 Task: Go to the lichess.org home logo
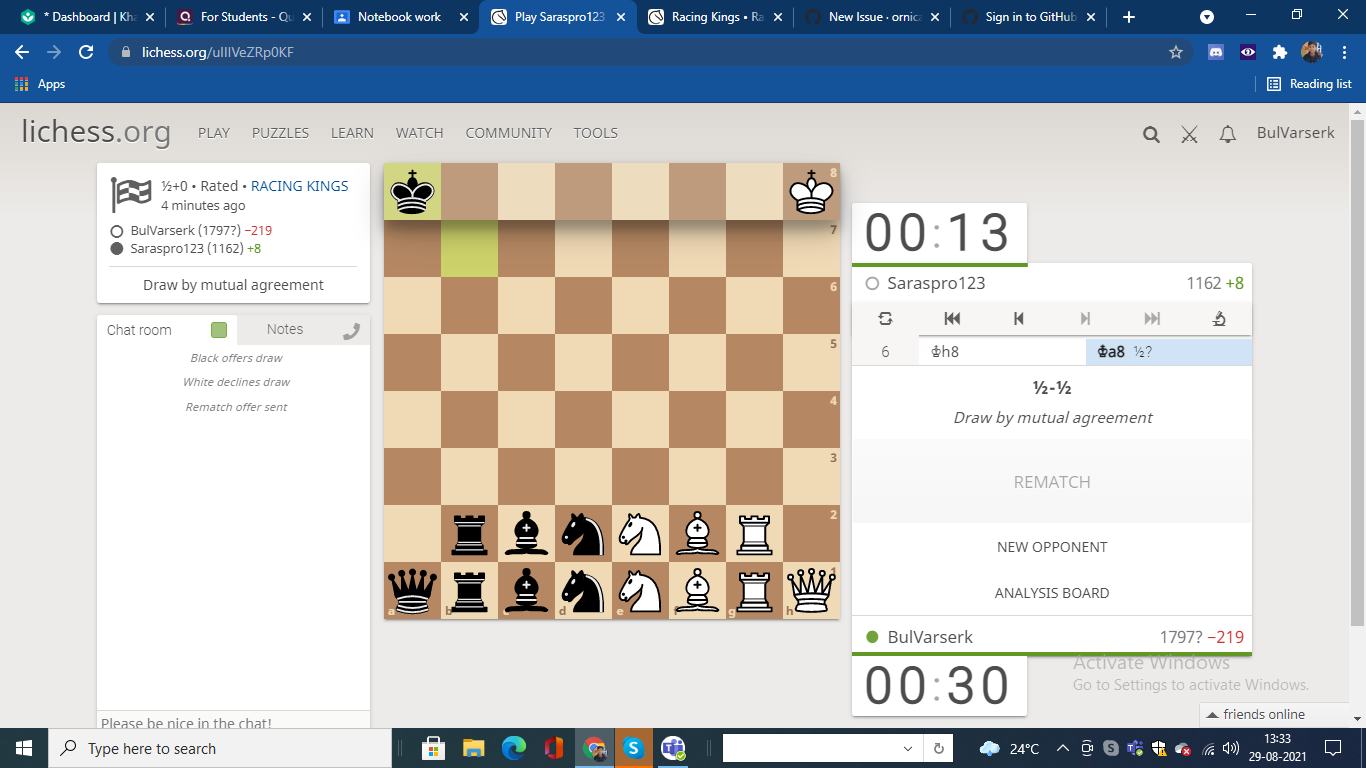point(96,132)
